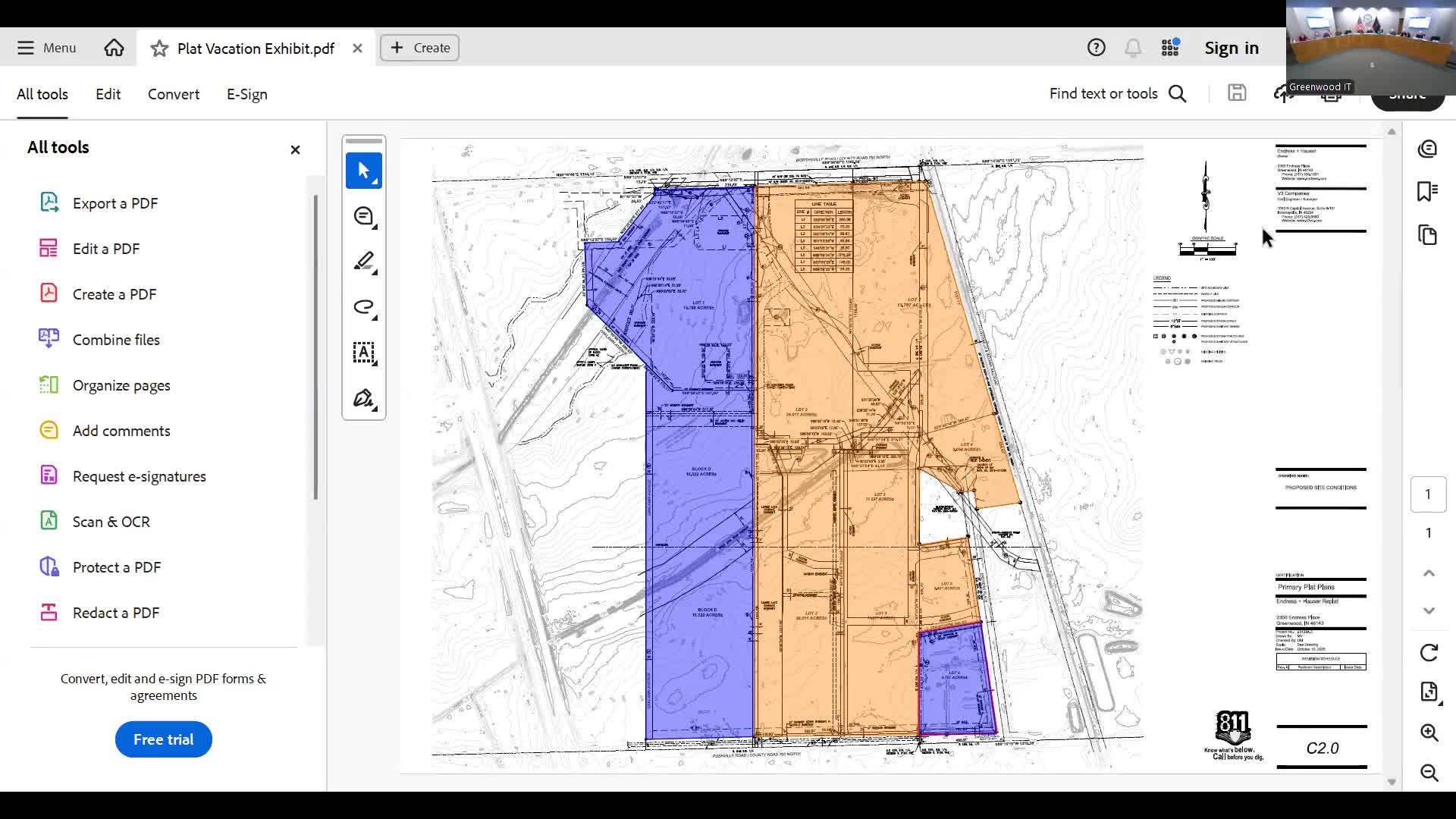
Task: Zoom out with magnifier minus icon
Action: point(1429,773)
